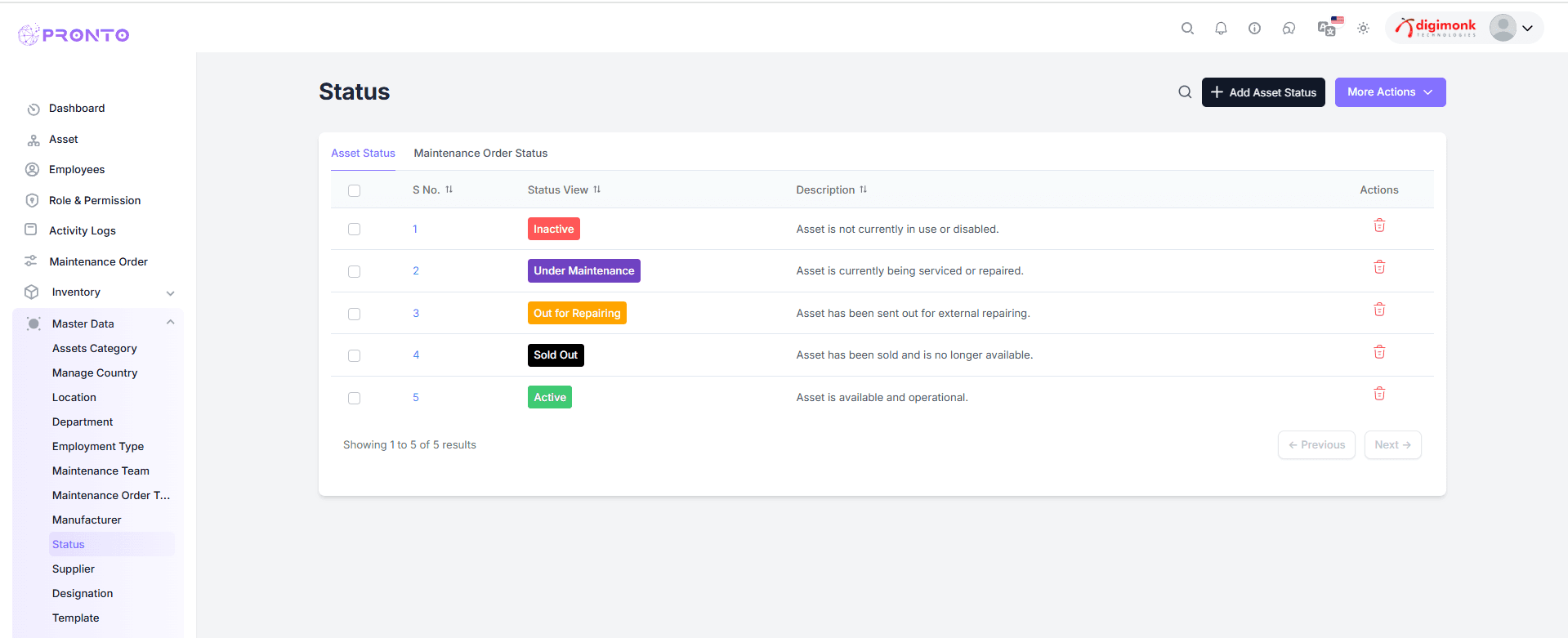Click the Master Data icon
Screen dimensions: 1568x638
(x=34, y=323)
